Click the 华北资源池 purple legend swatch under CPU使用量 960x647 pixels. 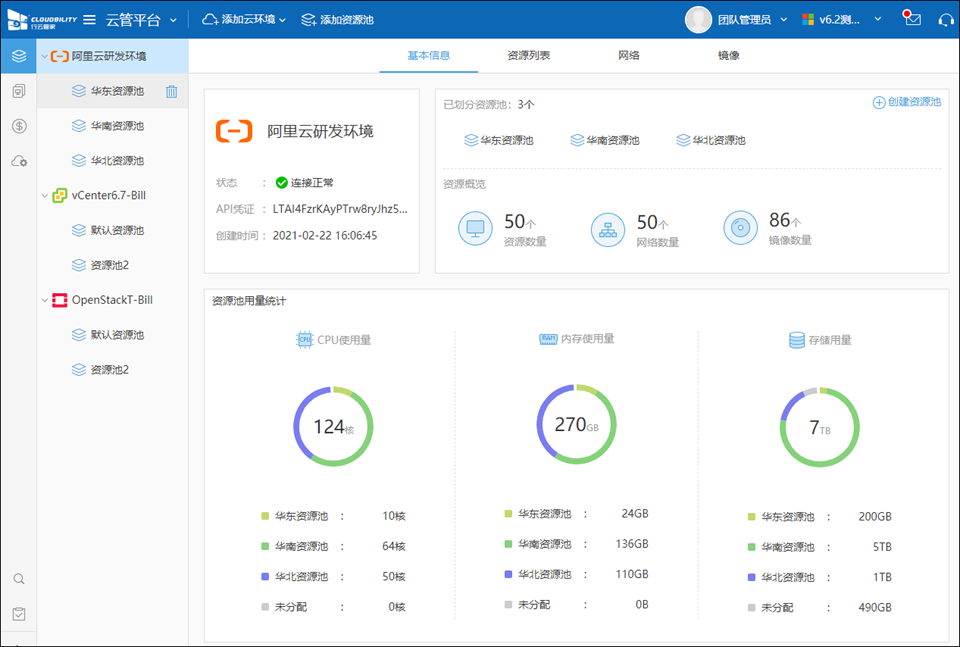[265, 577]
